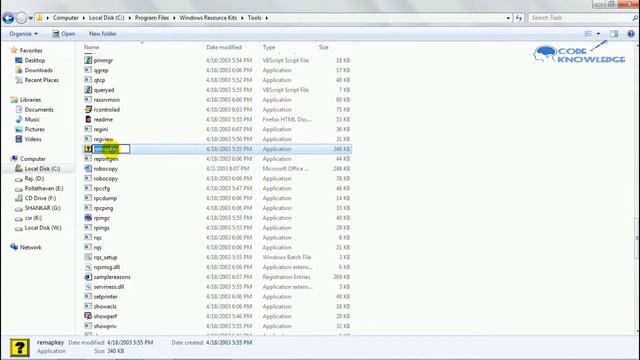640x360 pixels.
Task: Open the Videos library
Action: [x=33, y=139]
